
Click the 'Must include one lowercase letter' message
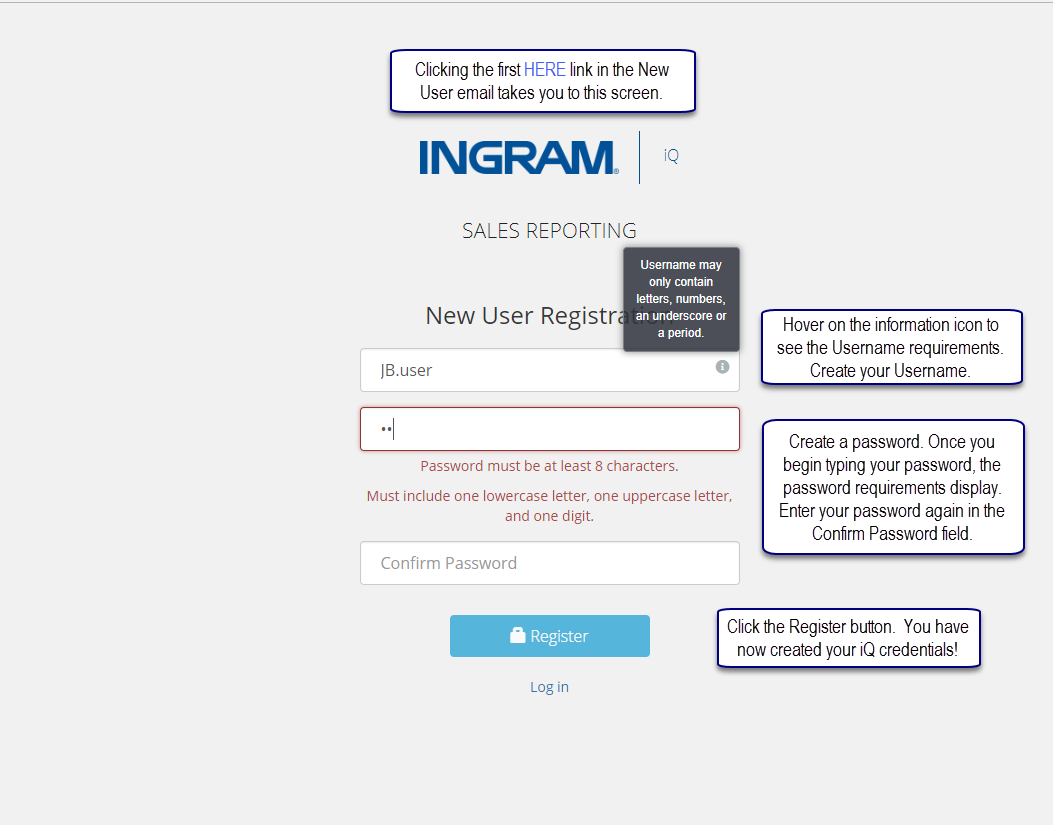(x=549, y=506)
